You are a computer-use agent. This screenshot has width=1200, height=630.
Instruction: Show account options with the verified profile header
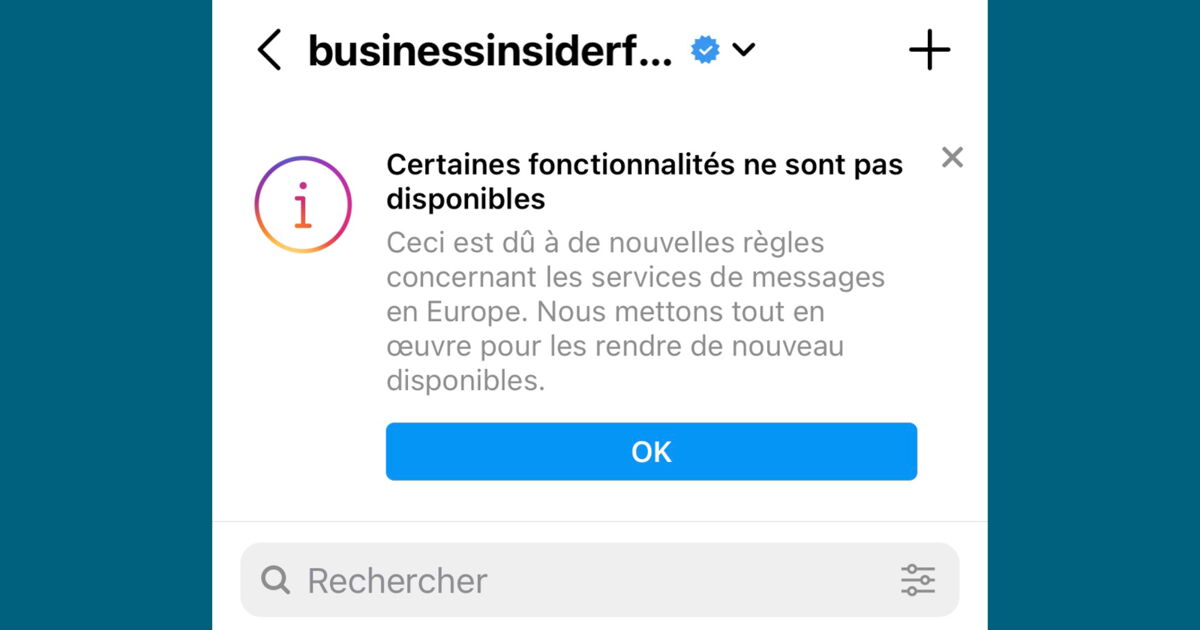pos(744,50)
